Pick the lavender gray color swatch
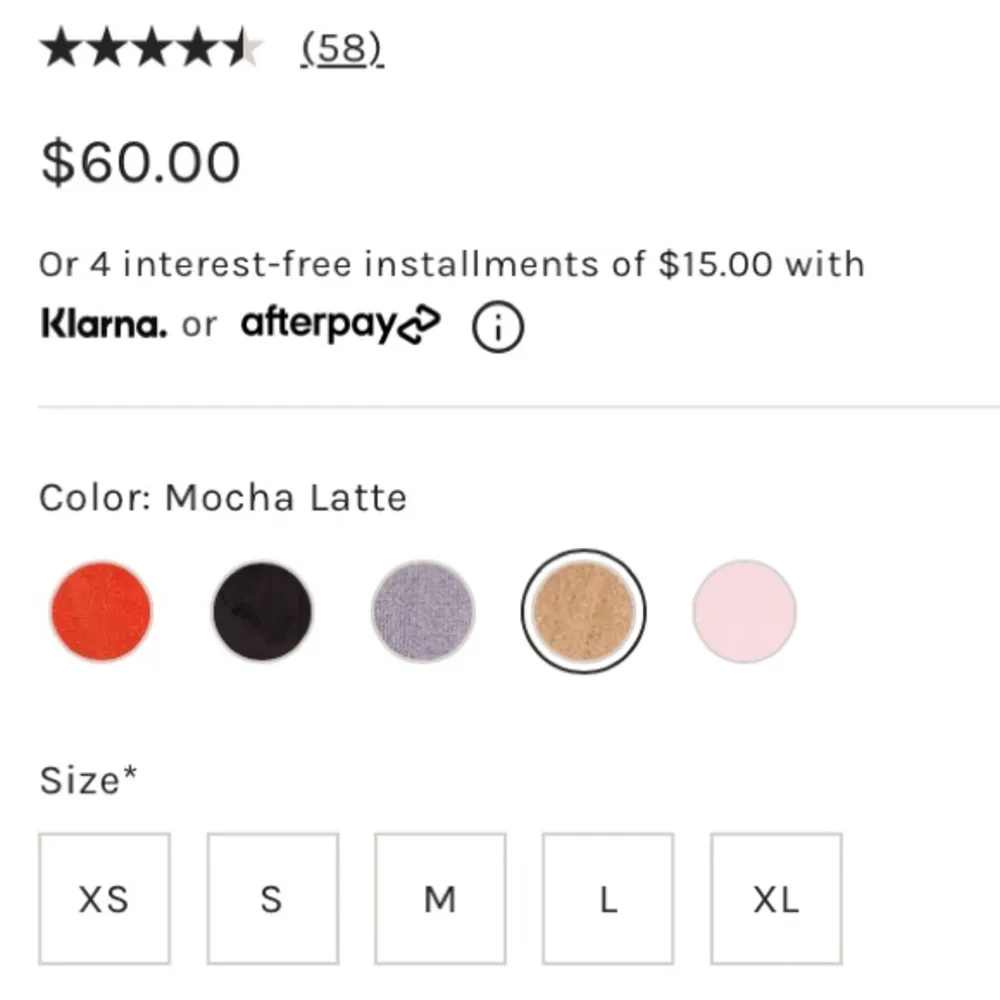The height and width of the screenshot is (1000, 1000). [x=423, y=611]
